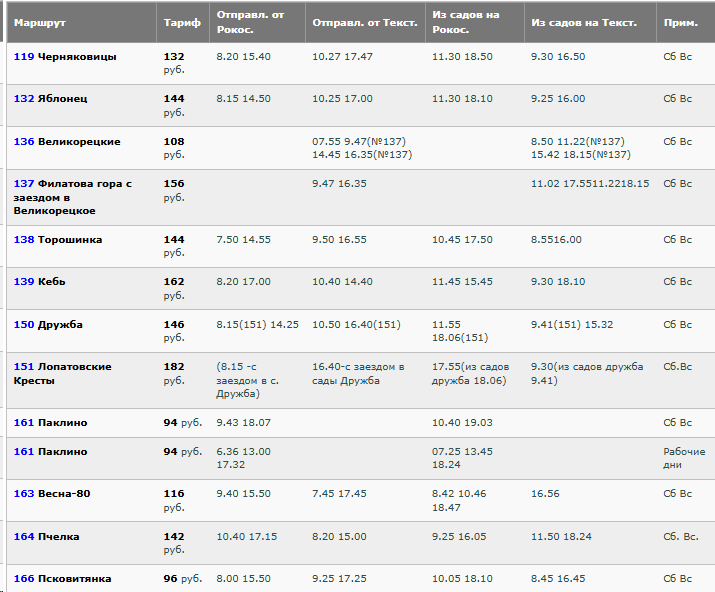Select the 182 руб. fare cell
This screenshot has width=715, height=592.
(174, 374)
